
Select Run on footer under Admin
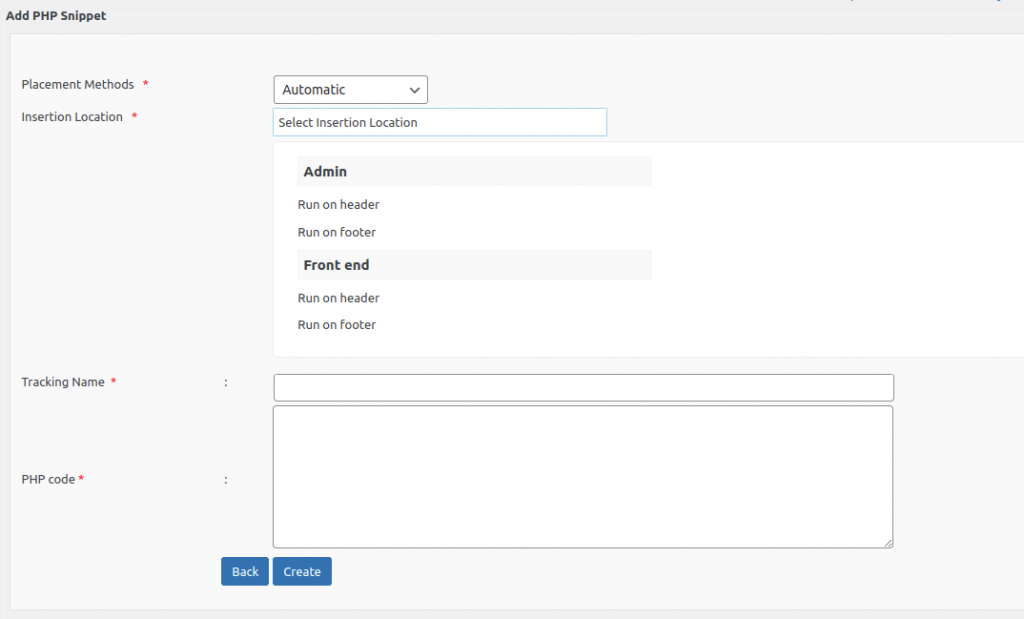337,231
